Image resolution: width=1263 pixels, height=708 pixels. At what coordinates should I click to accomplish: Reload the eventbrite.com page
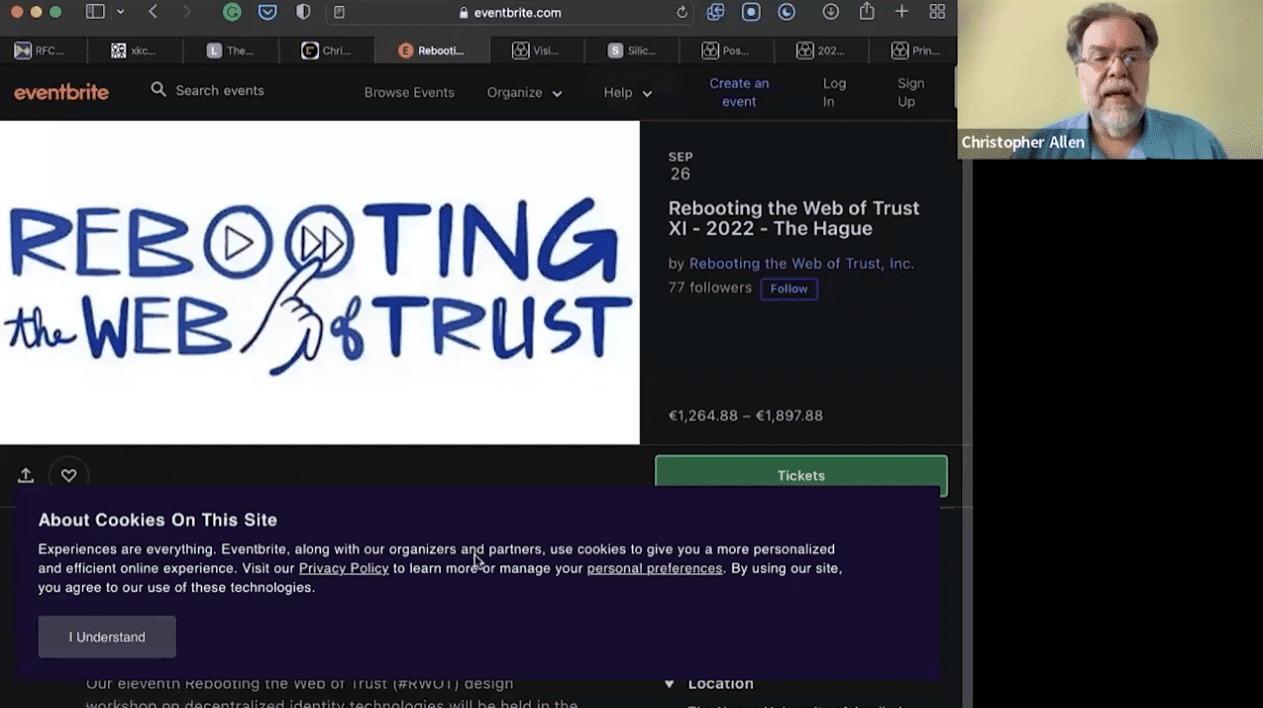click(x=682, y=13)
